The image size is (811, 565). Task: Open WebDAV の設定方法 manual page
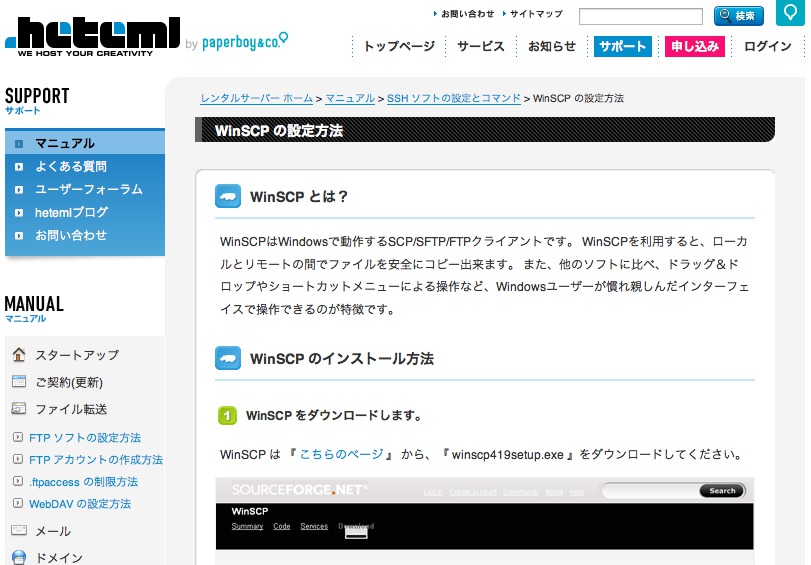coord(80,503)
